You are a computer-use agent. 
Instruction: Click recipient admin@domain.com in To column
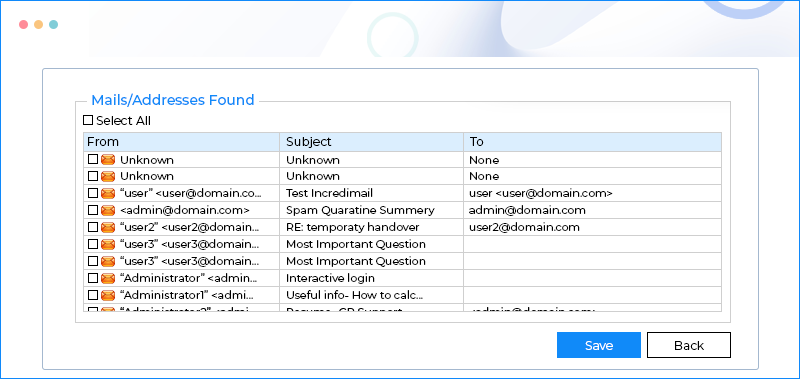[x=527, y=210]
